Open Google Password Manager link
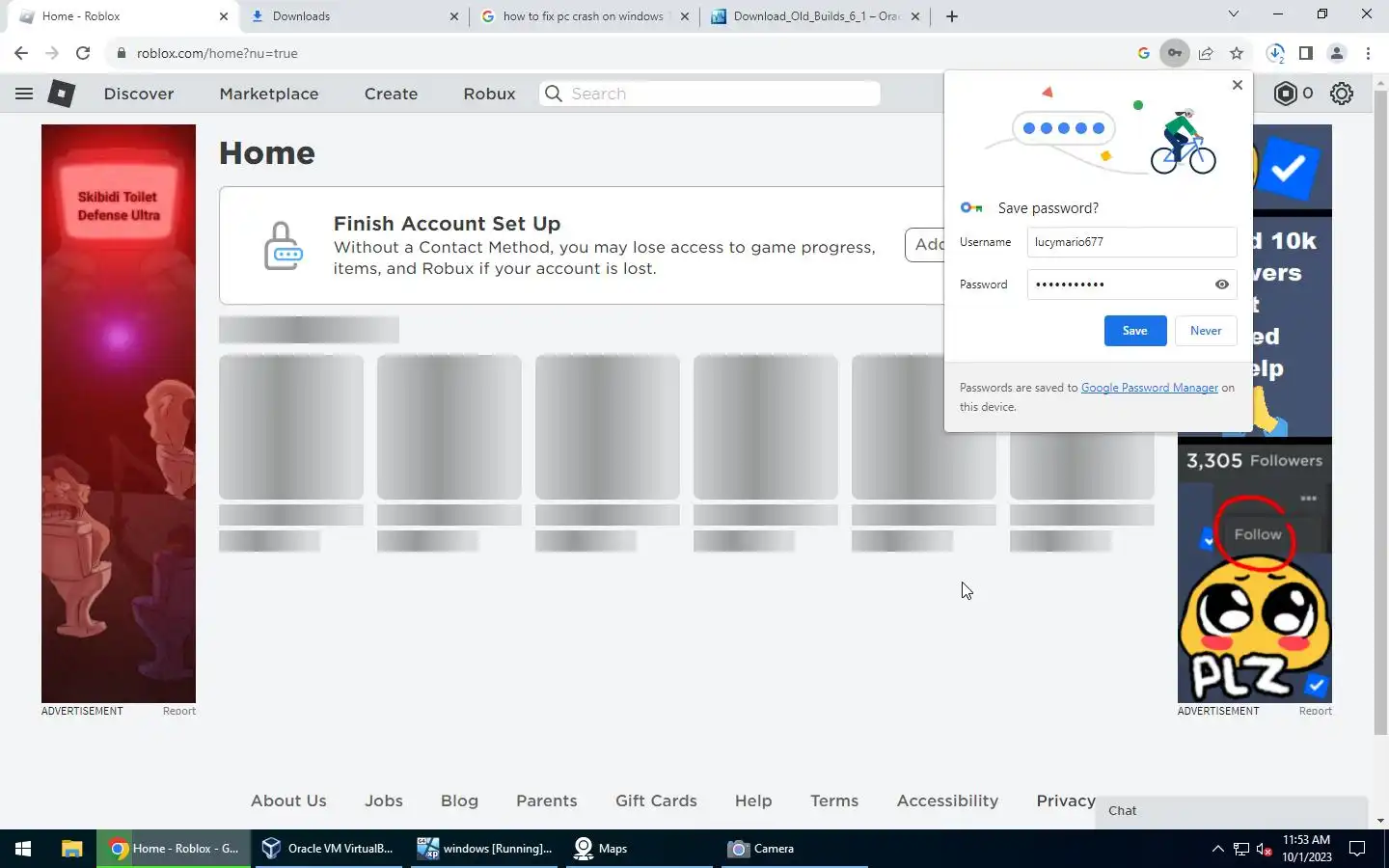1389x868 pixels. [x=1150, y=388]
